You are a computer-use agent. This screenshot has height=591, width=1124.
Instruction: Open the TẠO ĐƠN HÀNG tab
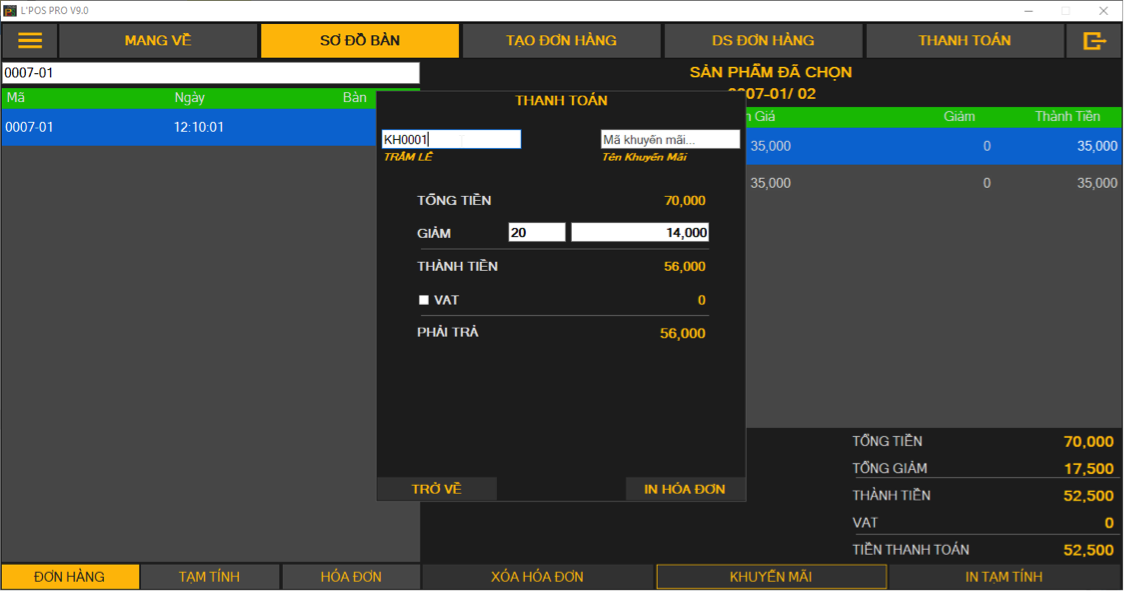coord(561,41)
